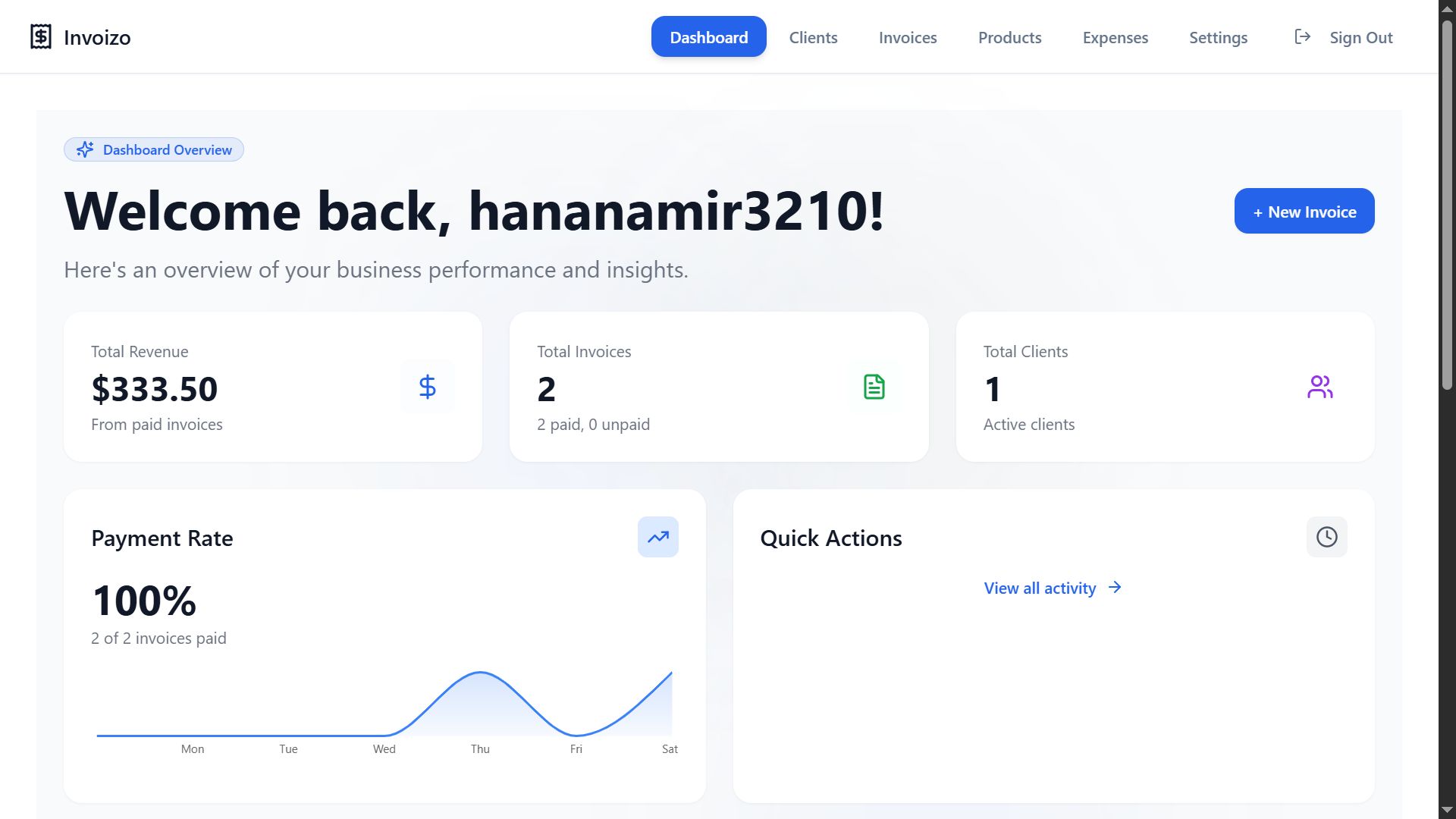Go to the Invoices page
The image size is (1456, 819).
pos(908,37)
